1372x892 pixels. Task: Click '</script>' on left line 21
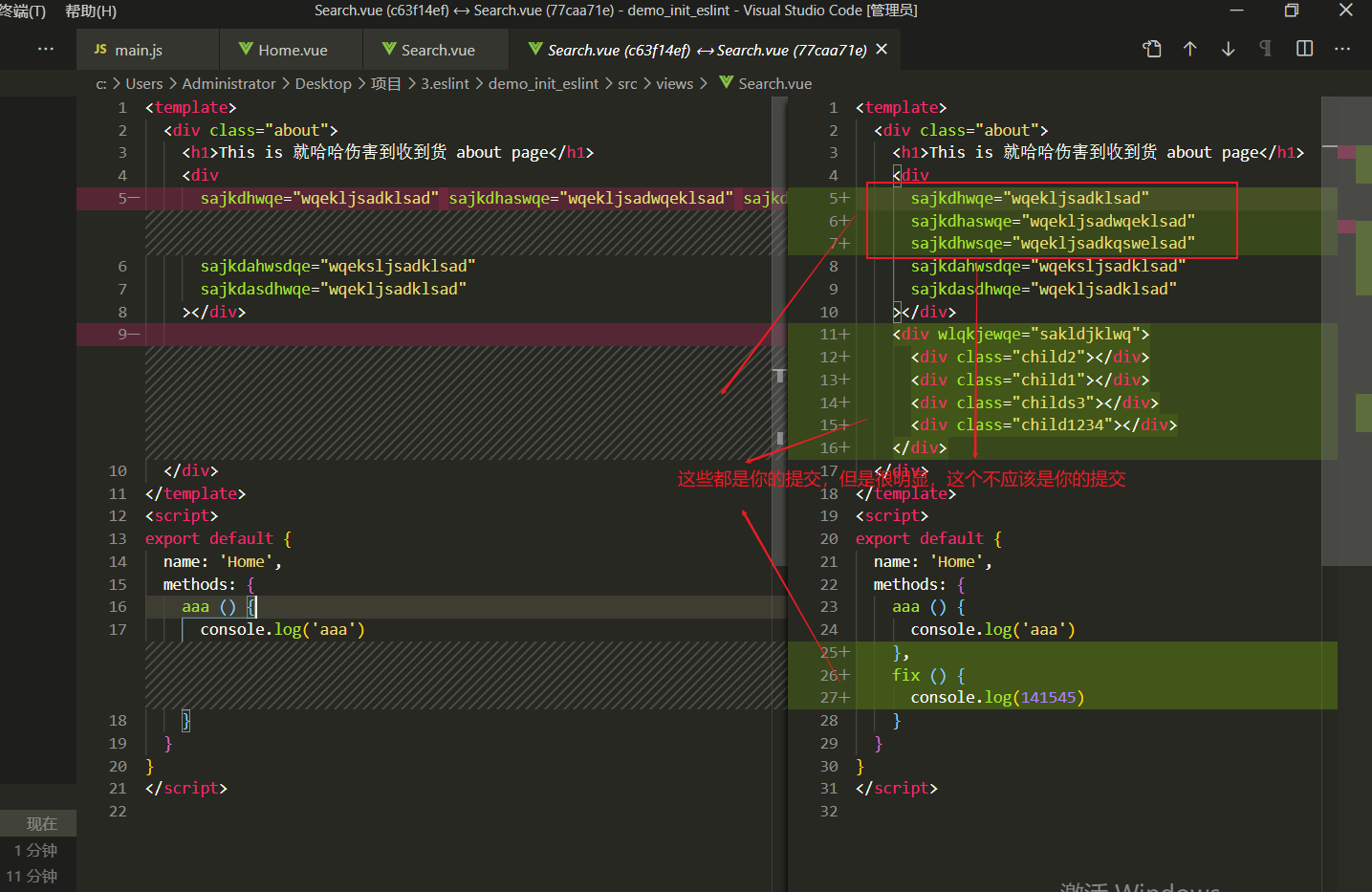tap(186, 788)
